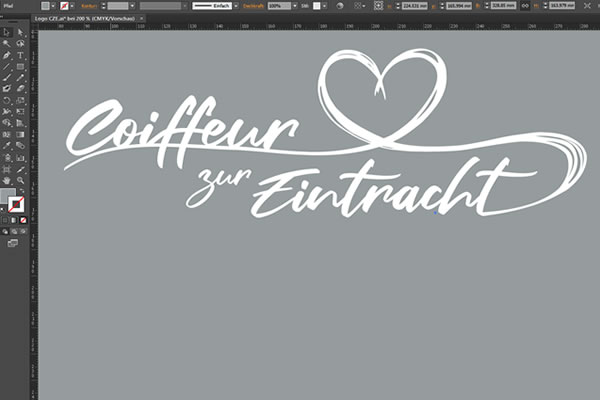600x400 pixels.
Task: Pick the Type tool
Action: coord(19,55)
